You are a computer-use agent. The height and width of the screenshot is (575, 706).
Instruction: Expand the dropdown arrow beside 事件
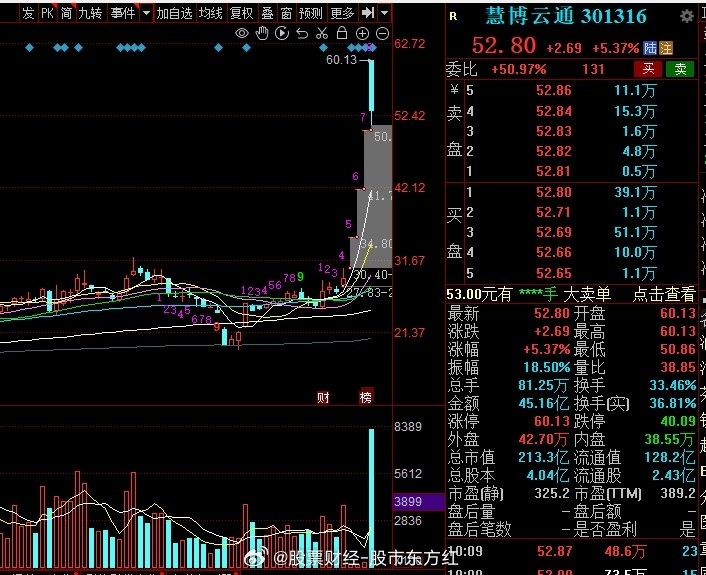point(146,13)
